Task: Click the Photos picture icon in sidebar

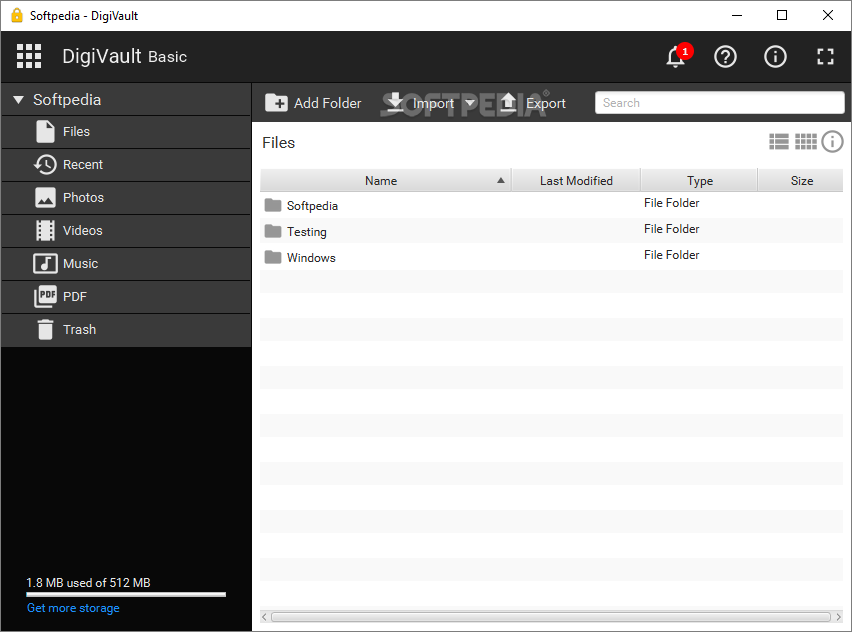Action: (x=45, y=198)
